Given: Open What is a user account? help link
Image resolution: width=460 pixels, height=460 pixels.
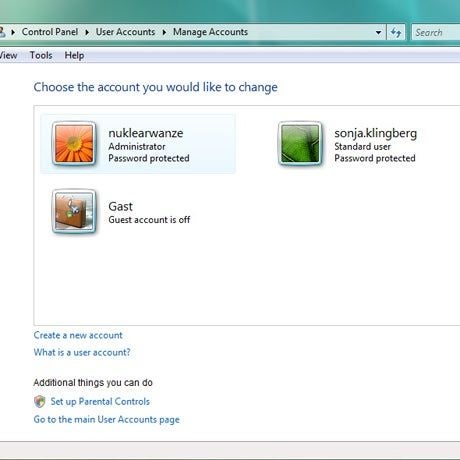Looking at the screenshot, I should click(x=82, y=352).
